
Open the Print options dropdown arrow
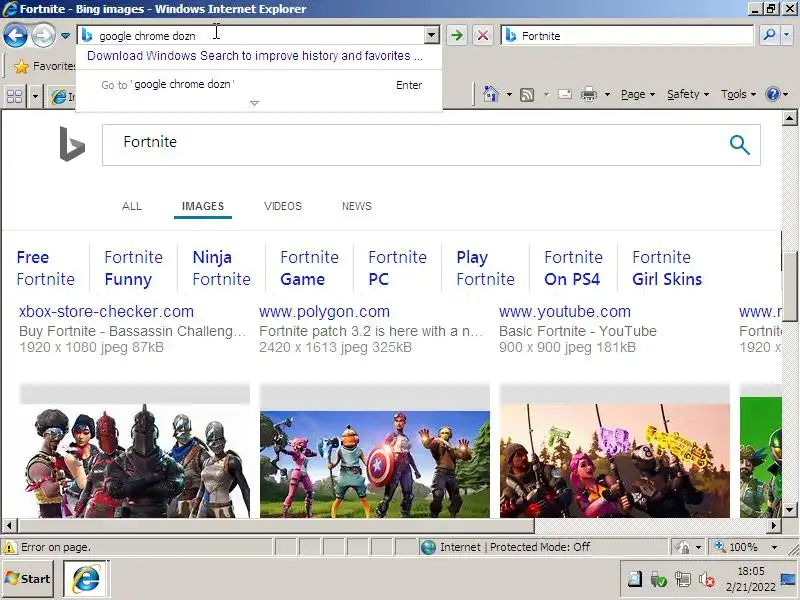coord(607,94)
